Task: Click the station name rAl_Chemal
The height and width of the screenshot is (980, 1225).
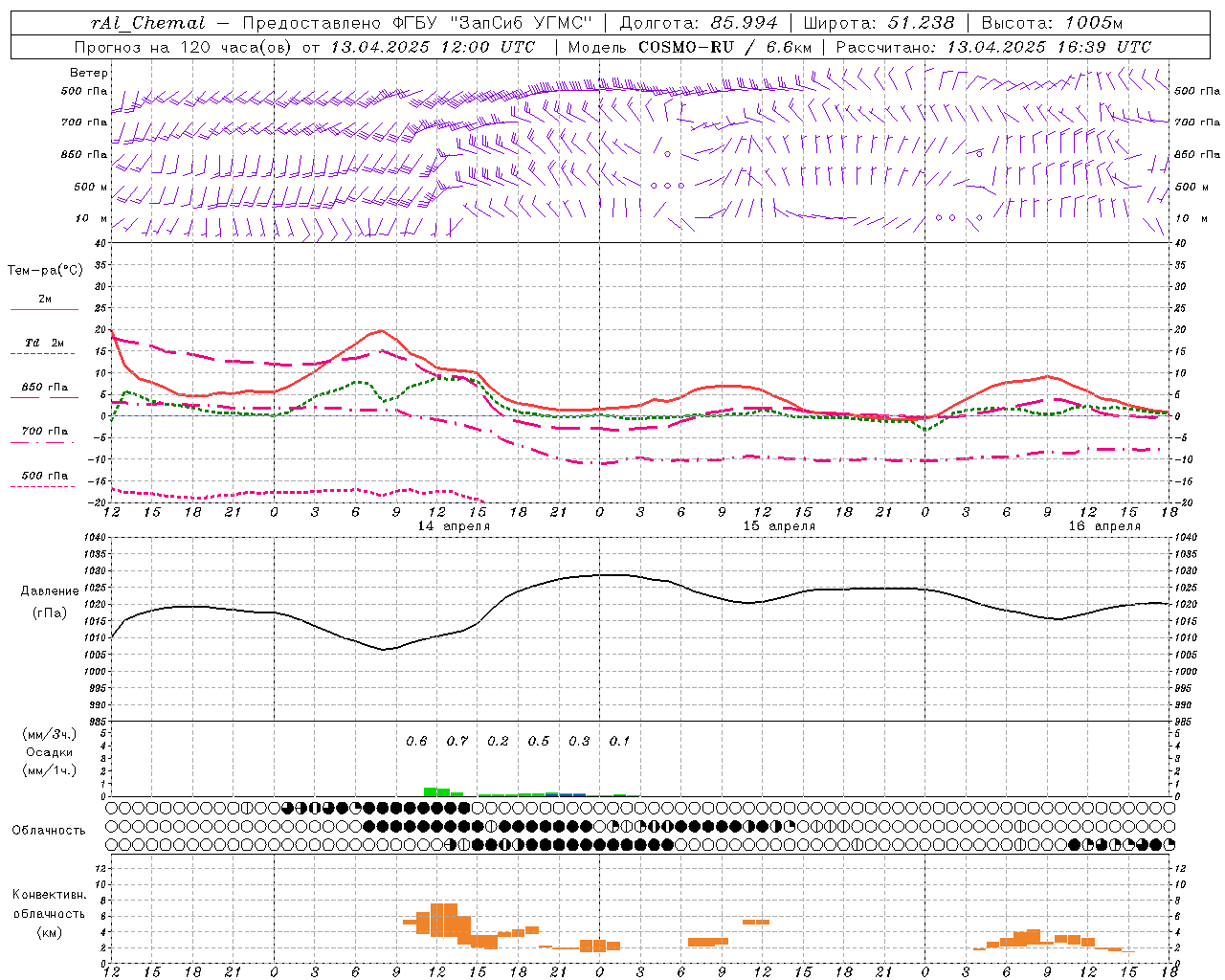Action: click(147, 23)
